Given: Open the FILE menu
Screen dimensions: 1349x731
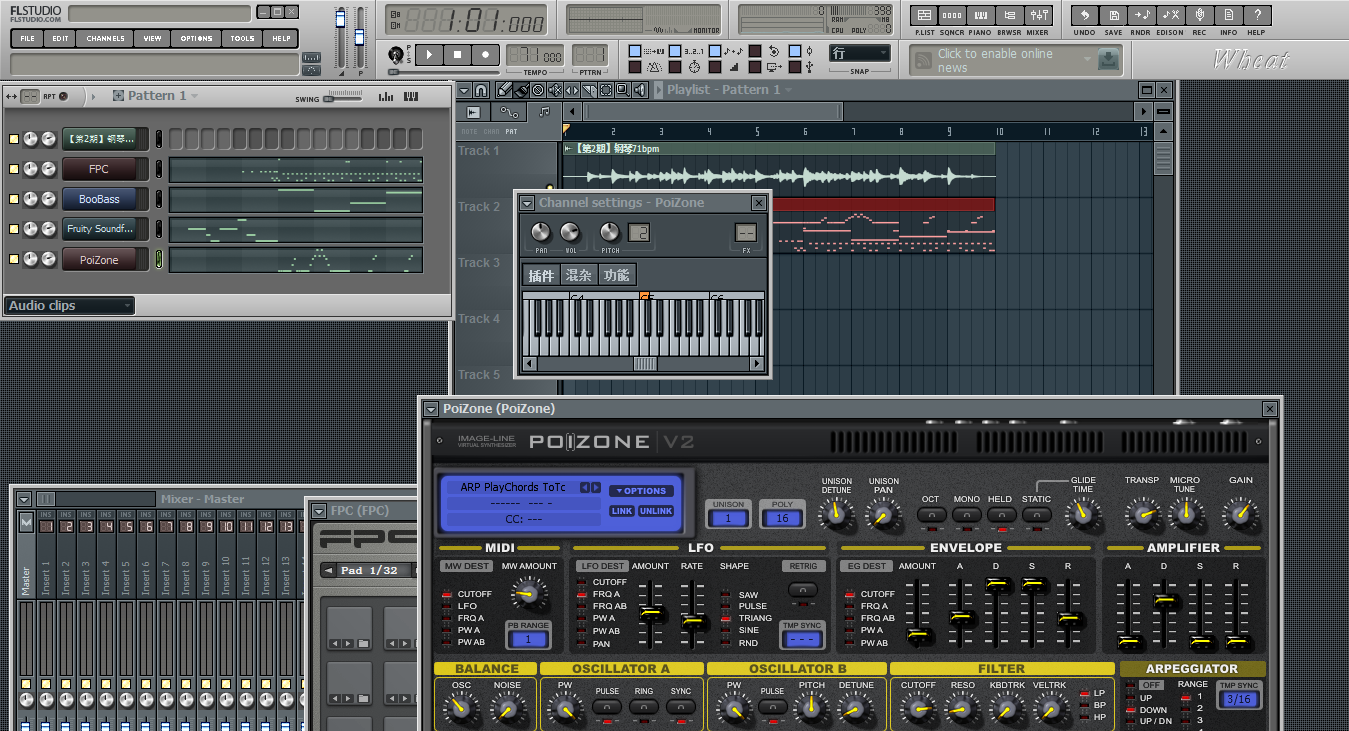Looking at the screenshot, I should [x=27, y=39].
